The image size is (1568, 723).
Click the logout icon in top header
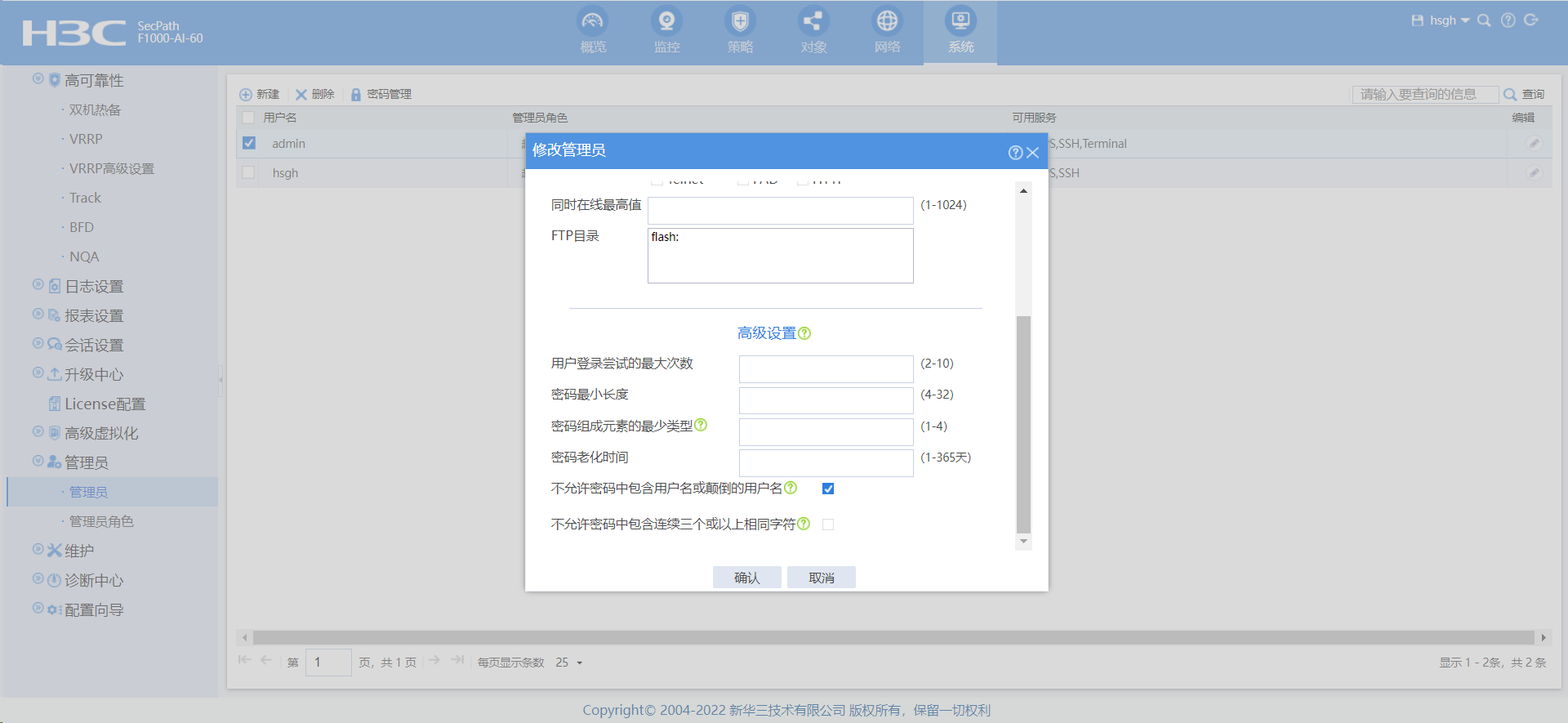(1531, 20)
